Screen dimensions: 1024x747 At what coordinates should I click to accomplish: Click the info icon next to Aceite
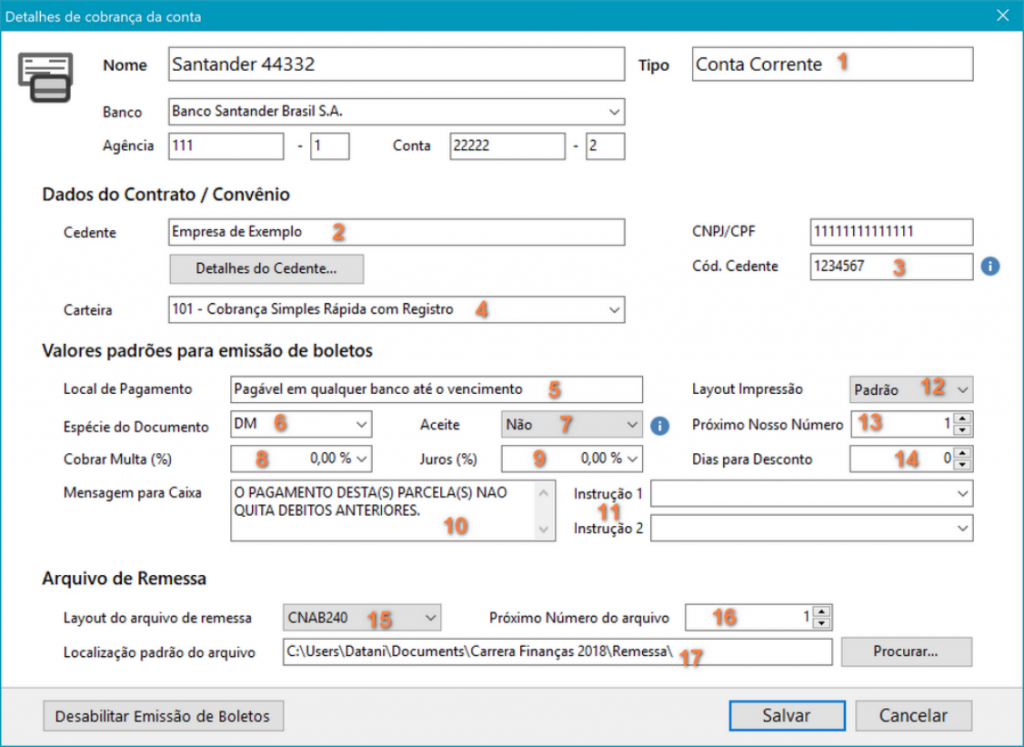(659, 425)
